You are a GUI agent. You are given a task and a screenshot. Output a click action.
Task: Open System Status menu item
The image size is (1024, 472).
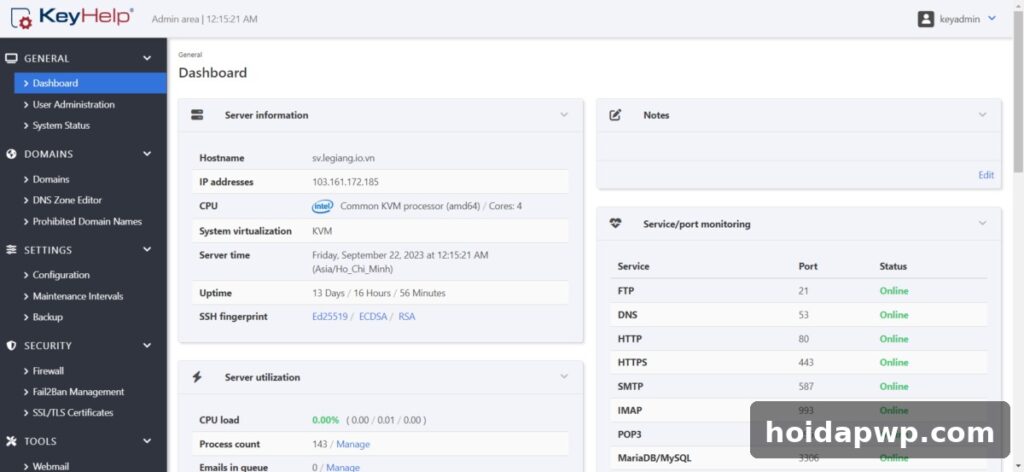[x=61, y=125]
